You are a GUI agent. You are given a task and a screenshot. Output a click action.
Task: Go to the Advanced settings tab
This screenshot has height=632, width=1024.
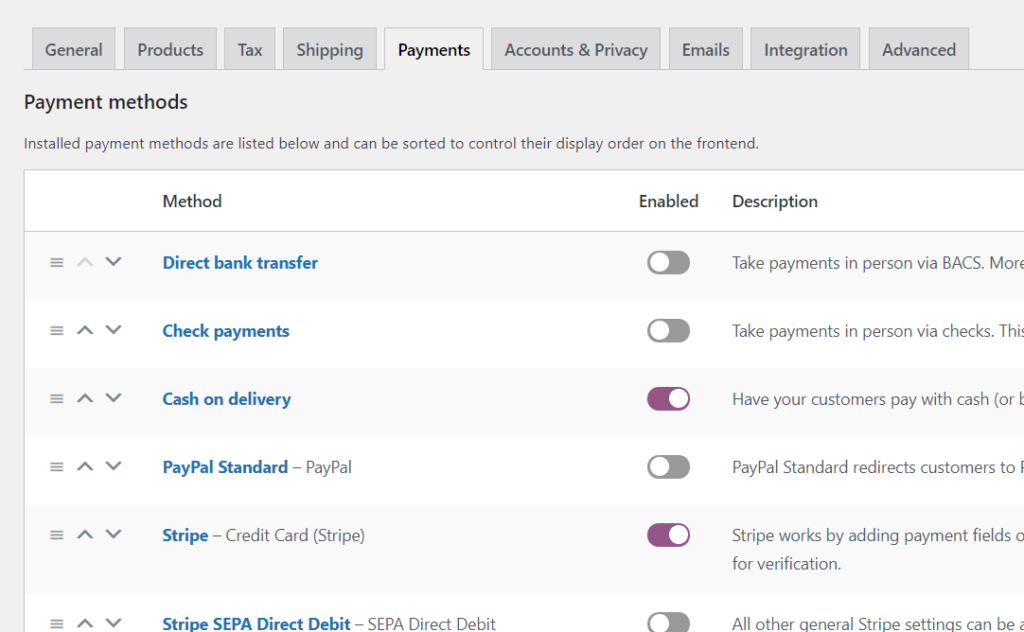pyautogui.click(x=918, y=50)
